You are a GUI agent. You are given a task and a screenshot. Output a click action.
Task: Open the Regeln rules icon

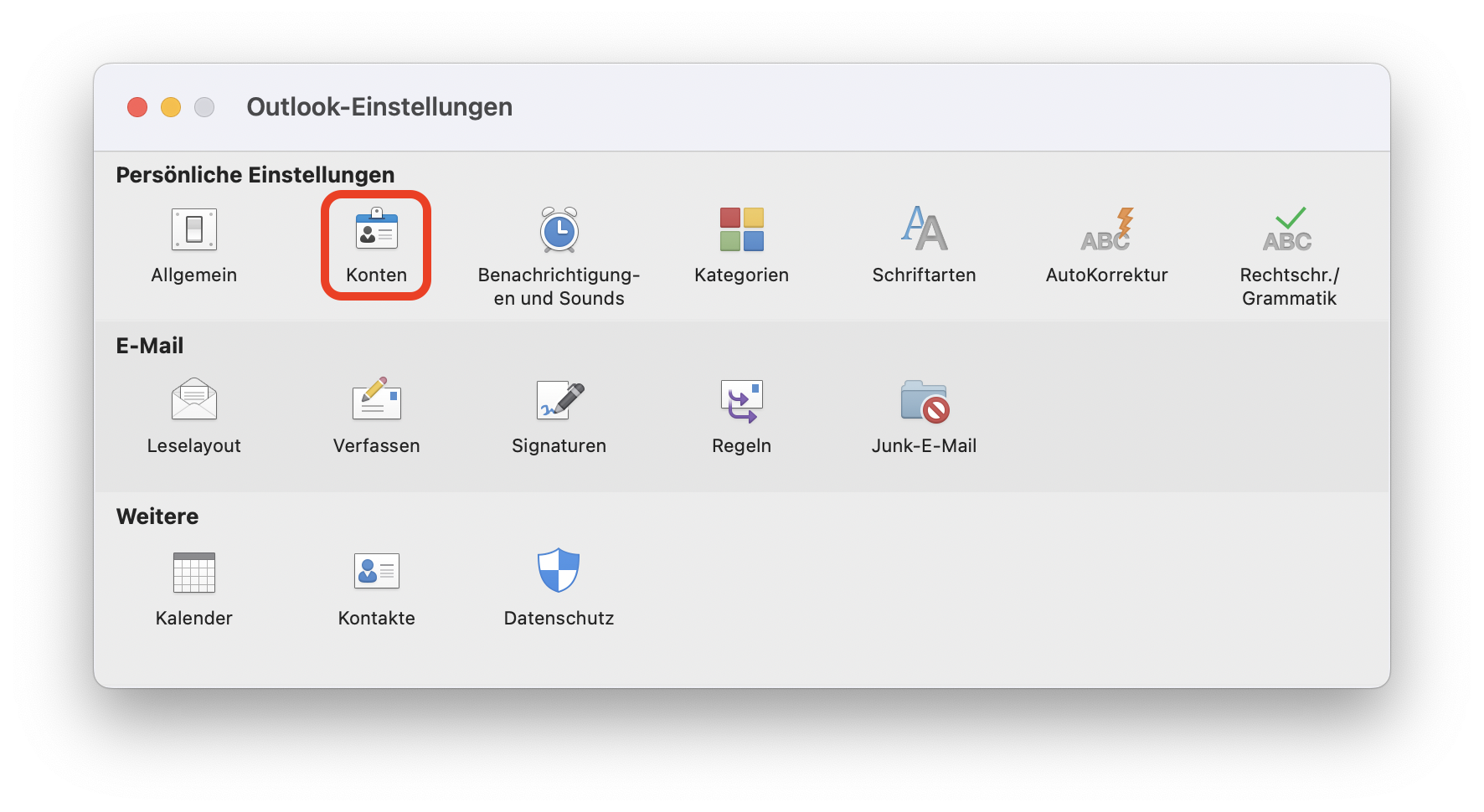click(742, 400)
